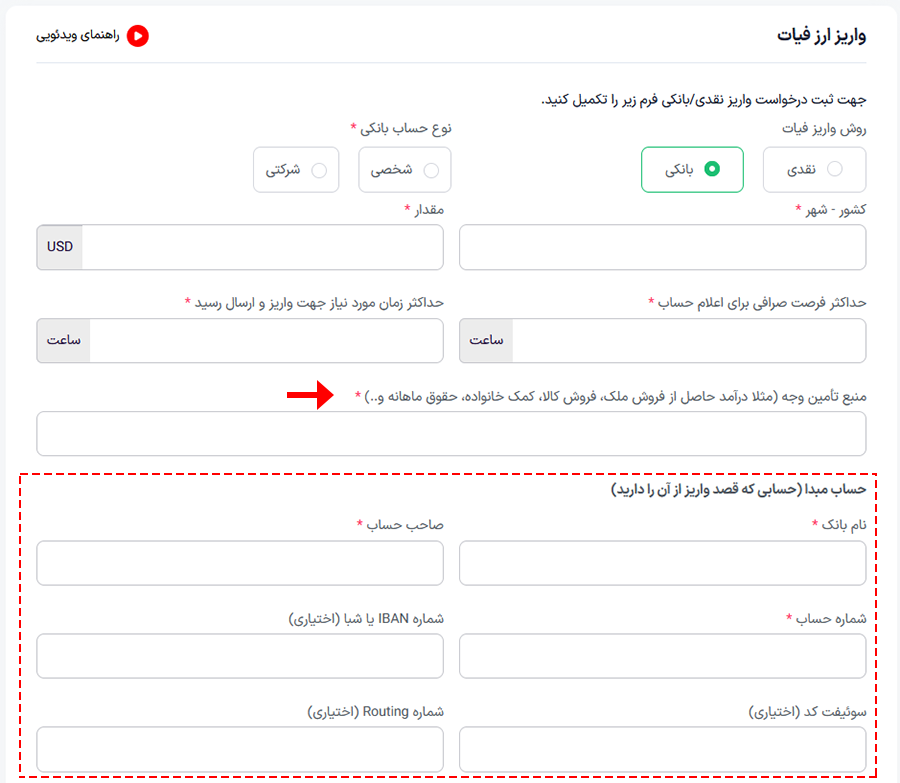This screenshot has height=783, width=900.
Task: Focus the شماره حساب account number field
Action: [x=662, y=656]
